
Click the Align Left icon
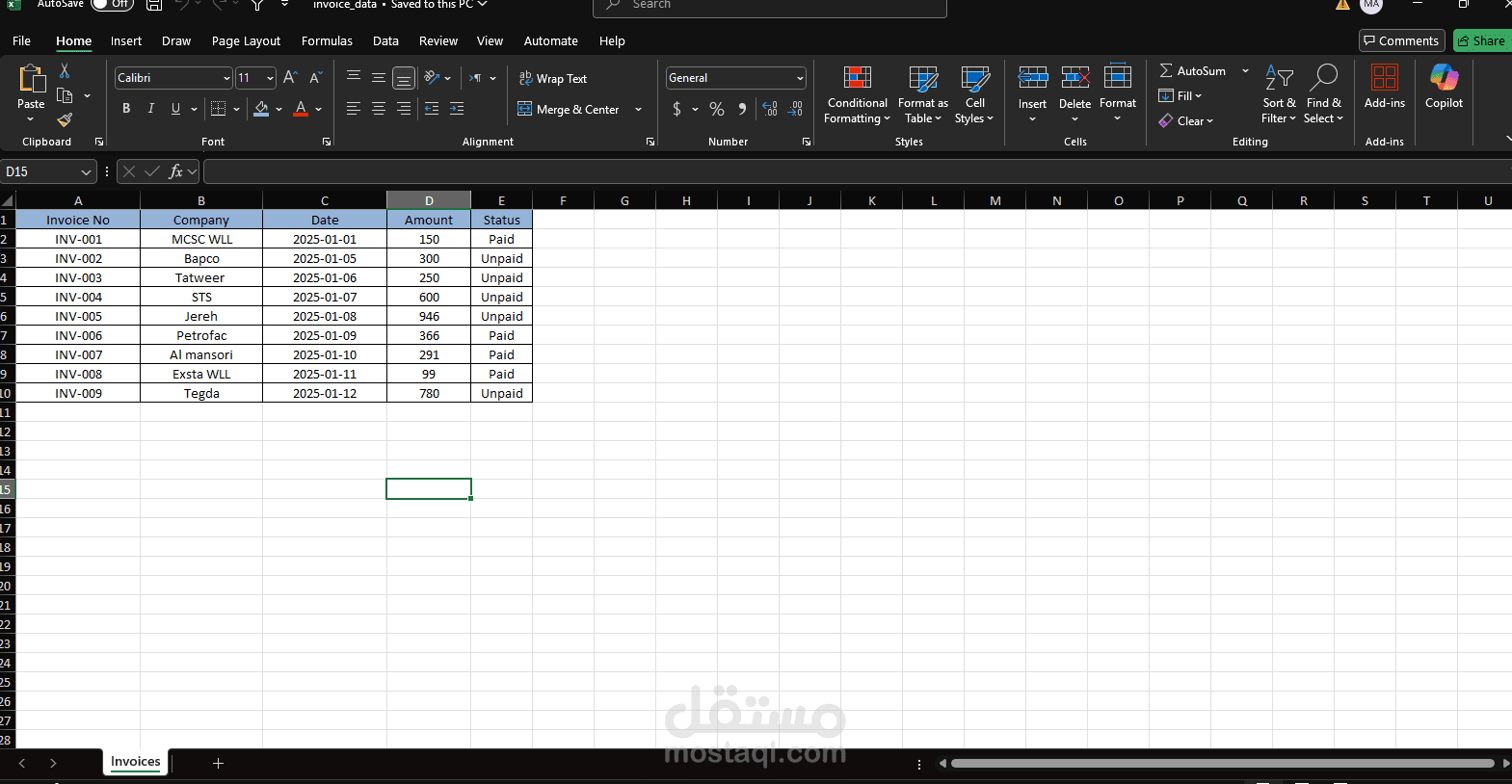coord(354,109)
